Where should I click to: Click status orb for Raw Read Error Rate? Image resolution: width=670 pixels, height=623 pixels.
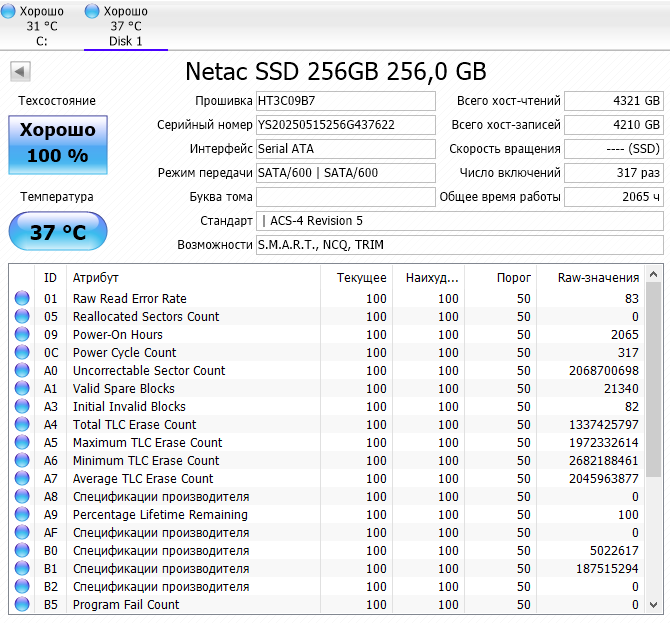[x=23, y=299]
